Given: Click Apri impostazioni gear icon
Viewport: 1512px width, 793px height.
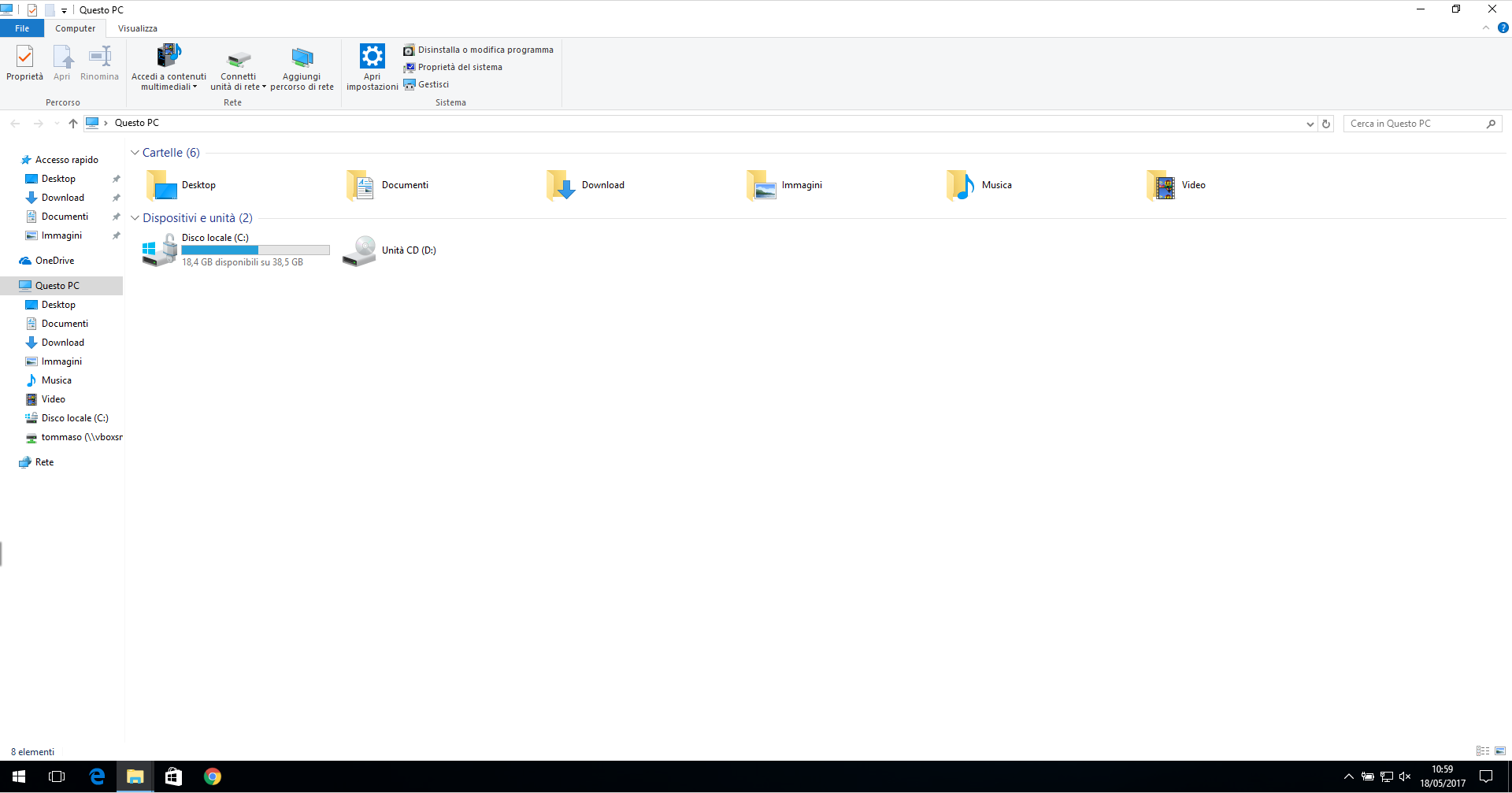Looking at the screenshot, I should (372, 57).
